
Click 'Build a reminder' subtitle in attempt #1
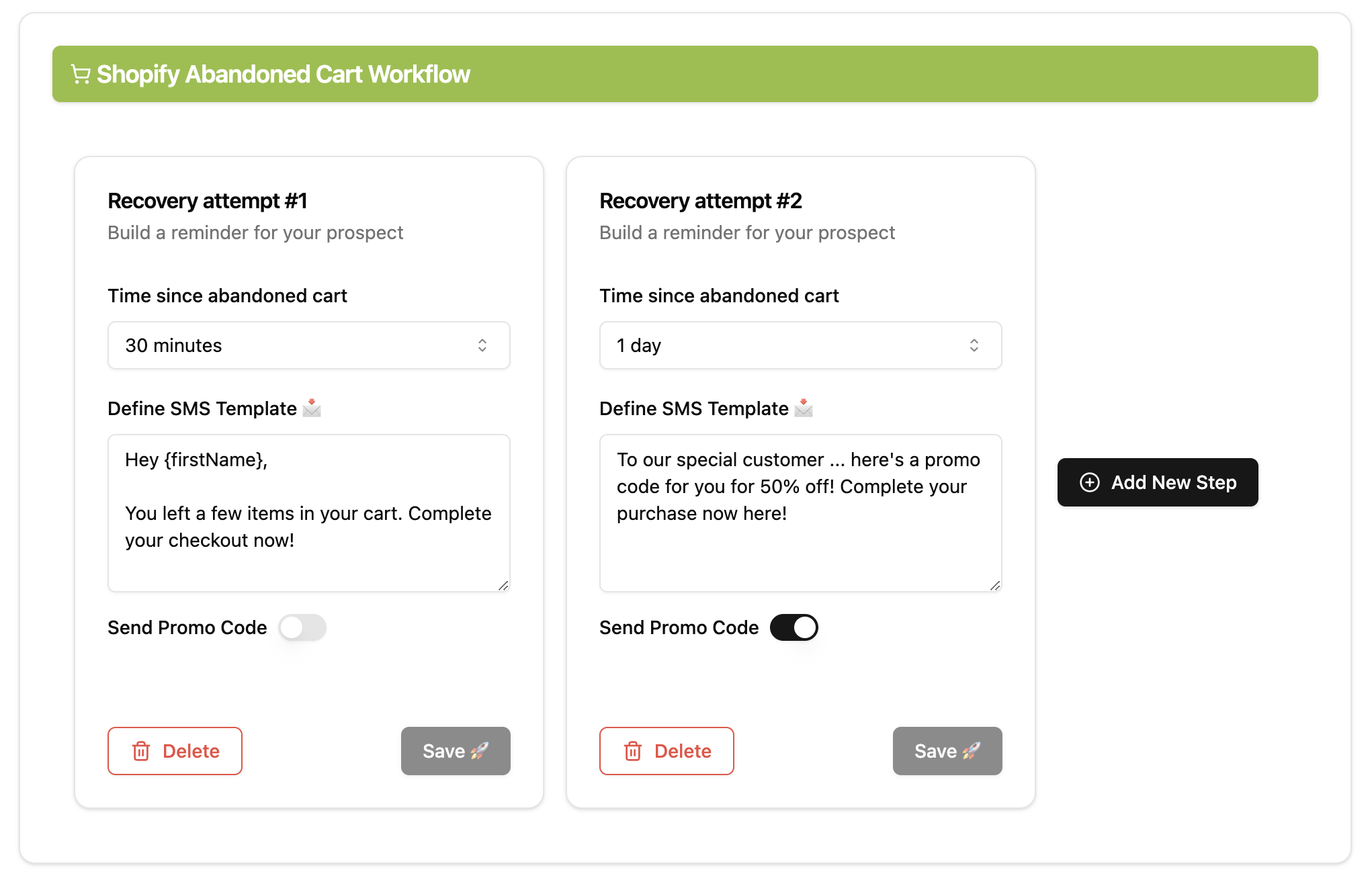(255, 232)
